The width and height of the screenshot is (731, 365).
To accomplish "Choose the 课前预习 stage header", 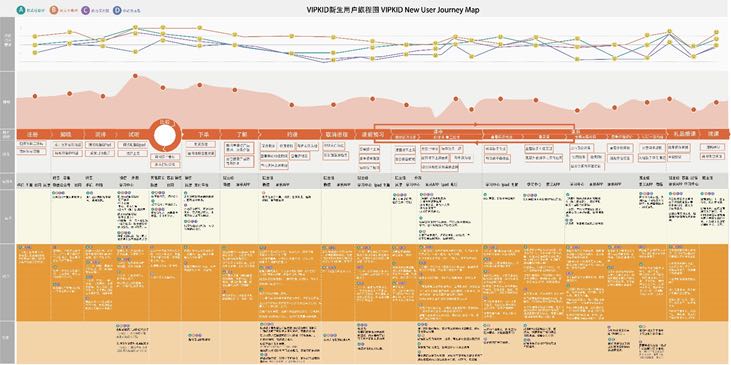I will click(x=371, y=134).
